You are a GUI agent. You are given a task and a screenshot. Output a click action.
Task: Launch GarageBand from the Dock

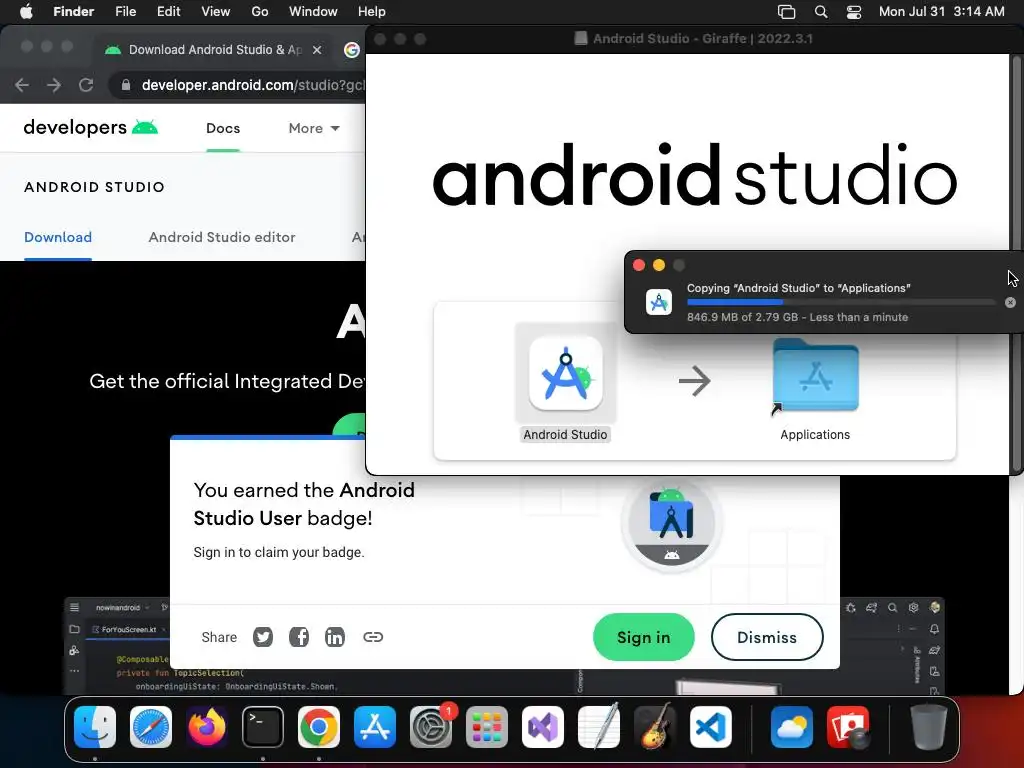click(x=655, y=727)
